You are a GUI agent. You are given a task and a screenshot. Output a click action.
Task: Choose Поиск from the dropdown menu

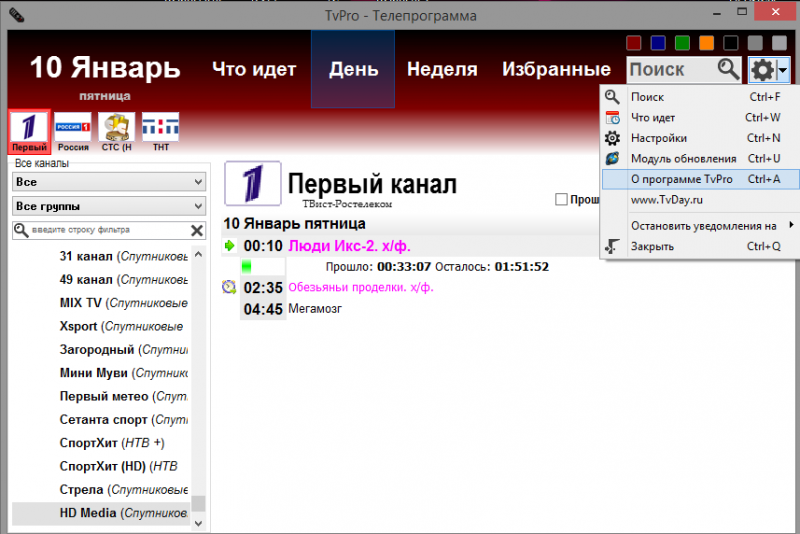click(x=699, y=97)
